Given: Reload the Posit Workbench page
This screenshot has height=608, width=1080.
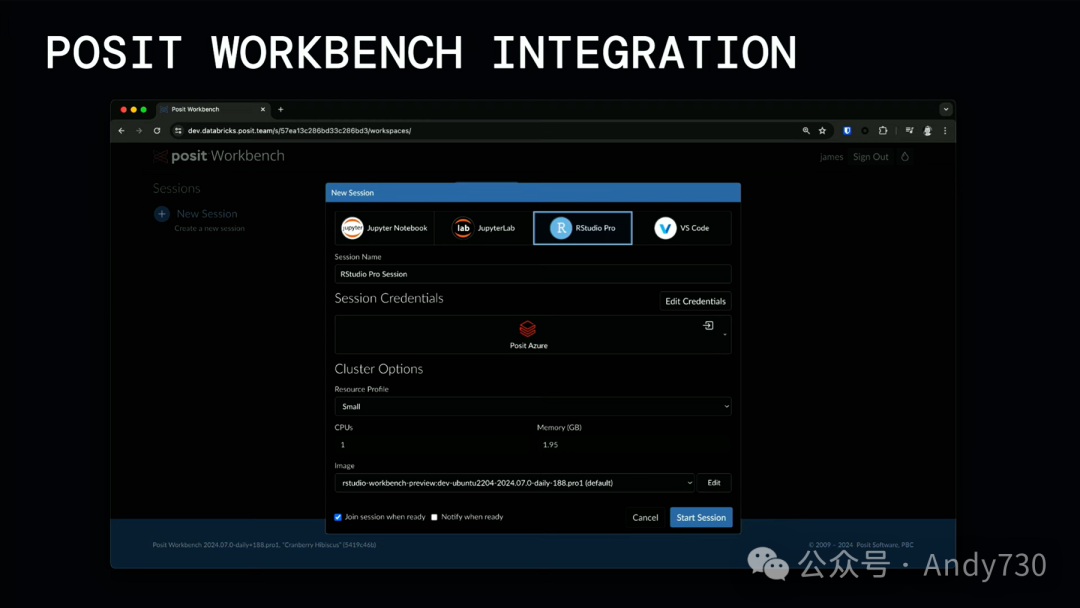Looking at the screenshot, I should 157,131.
